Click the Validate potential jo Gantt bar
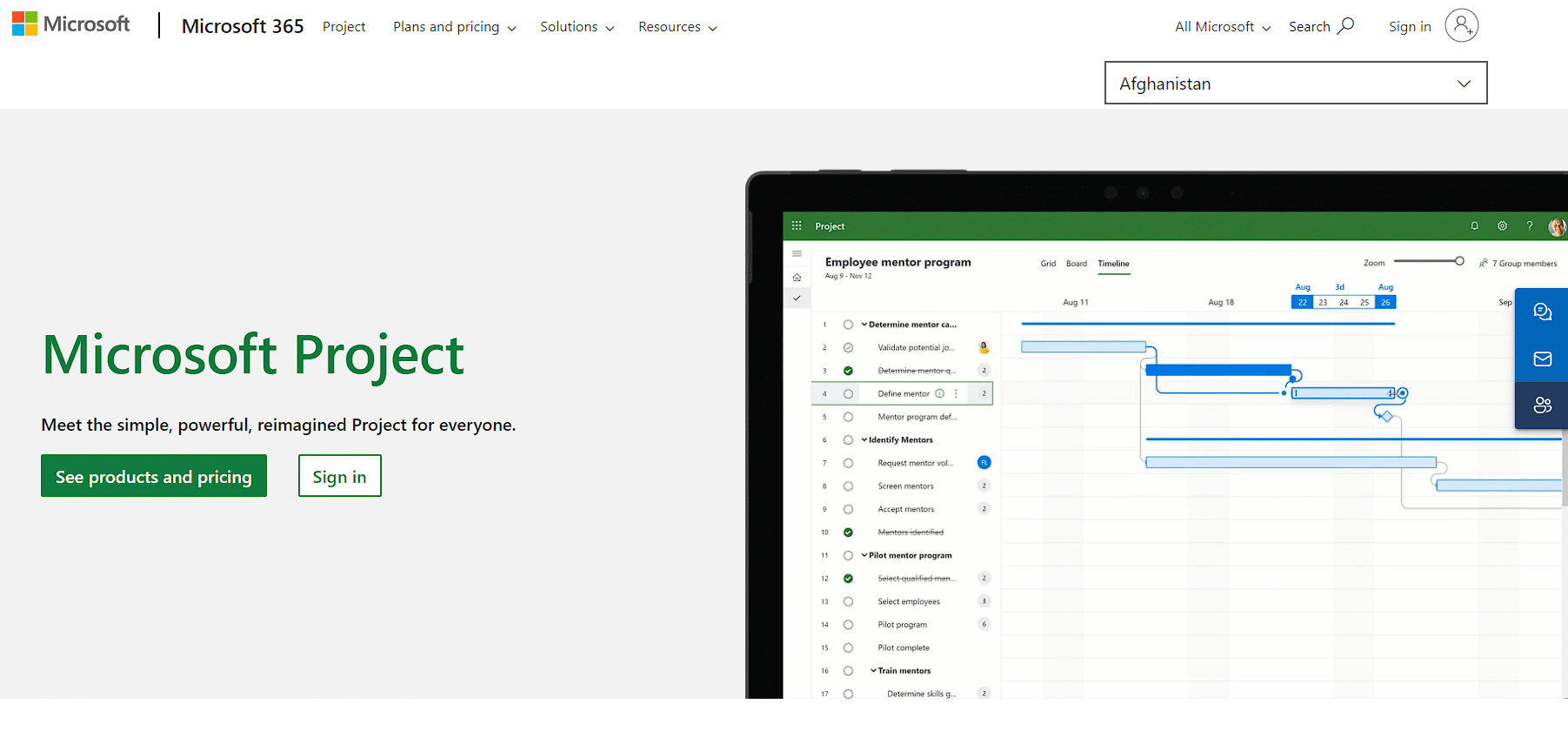The height and width of the screenshot is (731, 1568). tap(1084, 346)
